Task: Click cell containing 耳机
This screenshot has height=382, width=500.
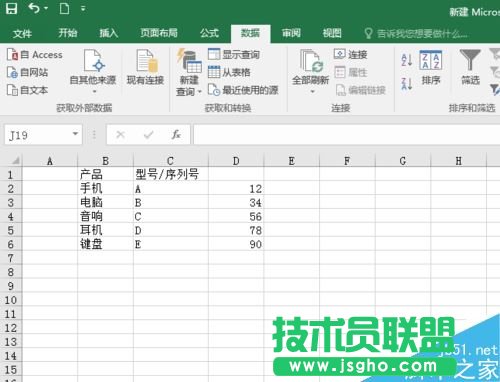Action: click(106, 230)
